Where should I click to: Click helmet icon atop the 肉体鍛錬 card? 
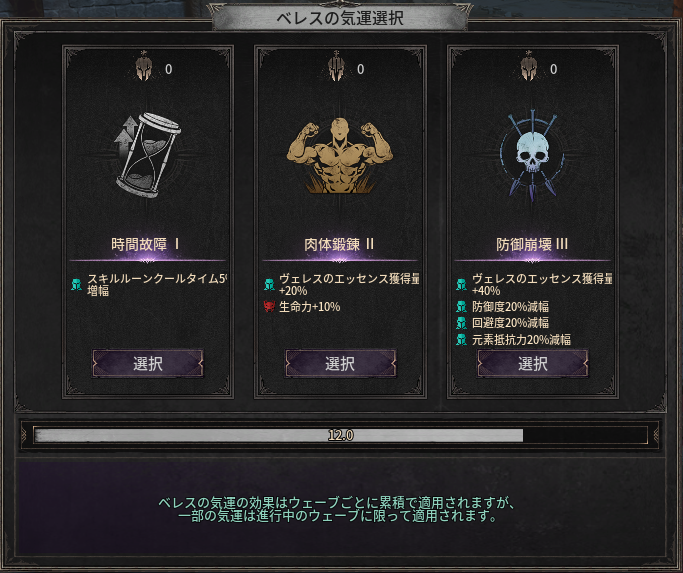336,67
